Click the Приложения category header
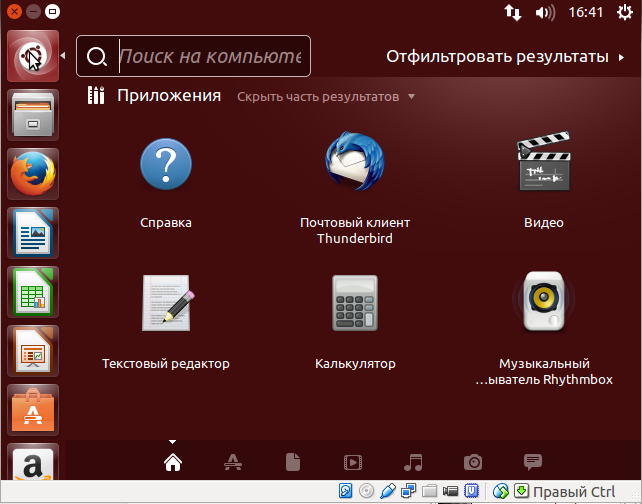The image size is (642, 504). (169, 96)
